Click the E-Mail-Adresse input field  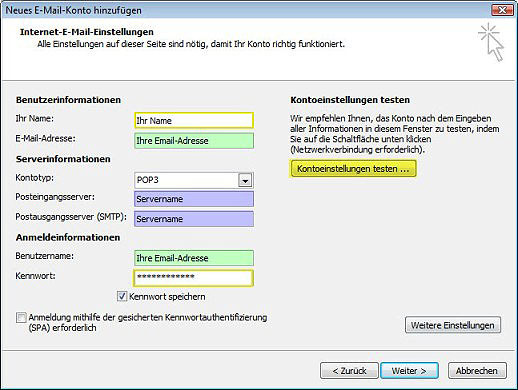pyautogui.click(x=194, y=141)
